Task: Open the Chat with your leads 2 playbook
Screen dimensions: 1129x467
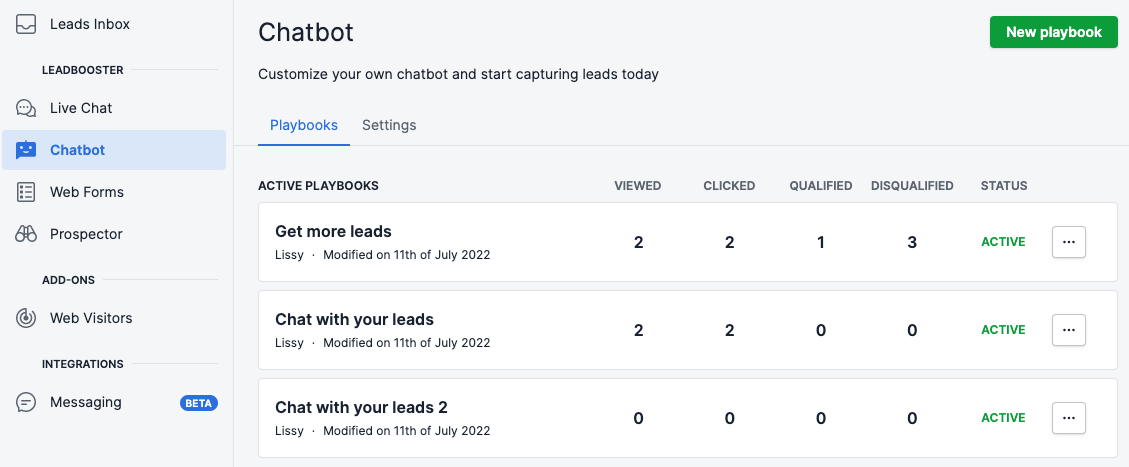Action: click(x=361, y=407)
